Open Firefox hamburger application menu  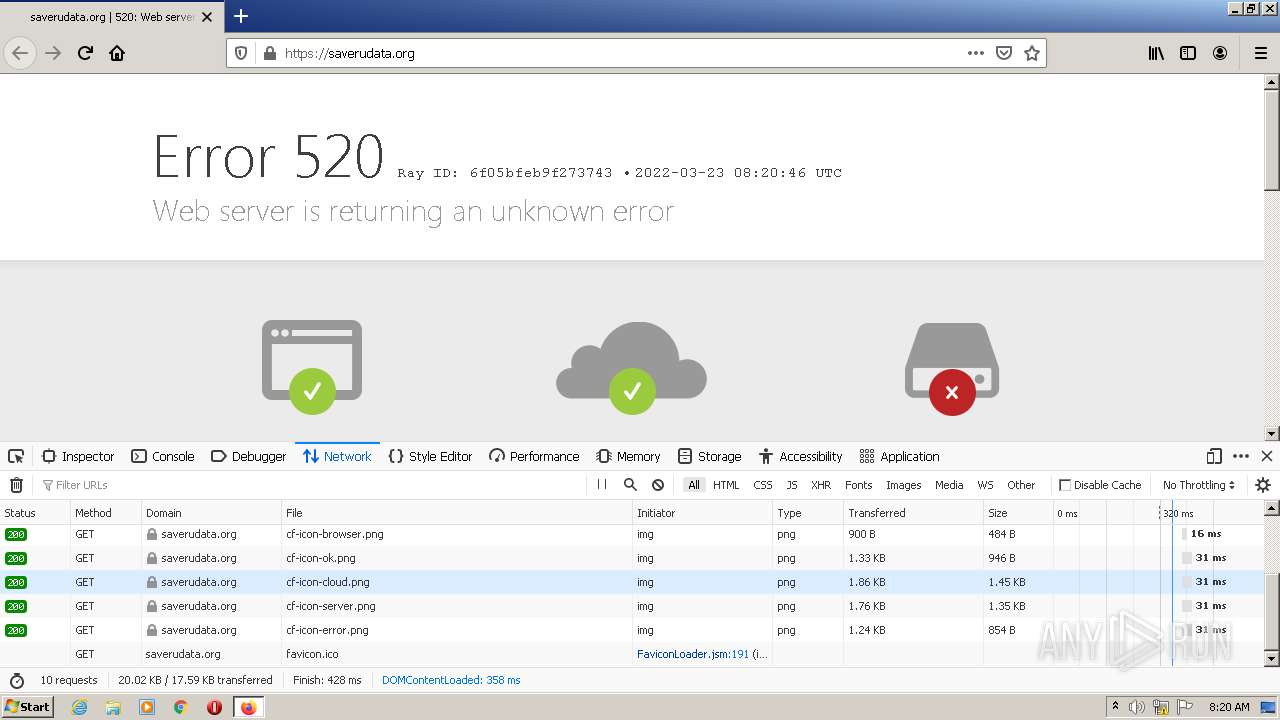(x=1260, y=53)
